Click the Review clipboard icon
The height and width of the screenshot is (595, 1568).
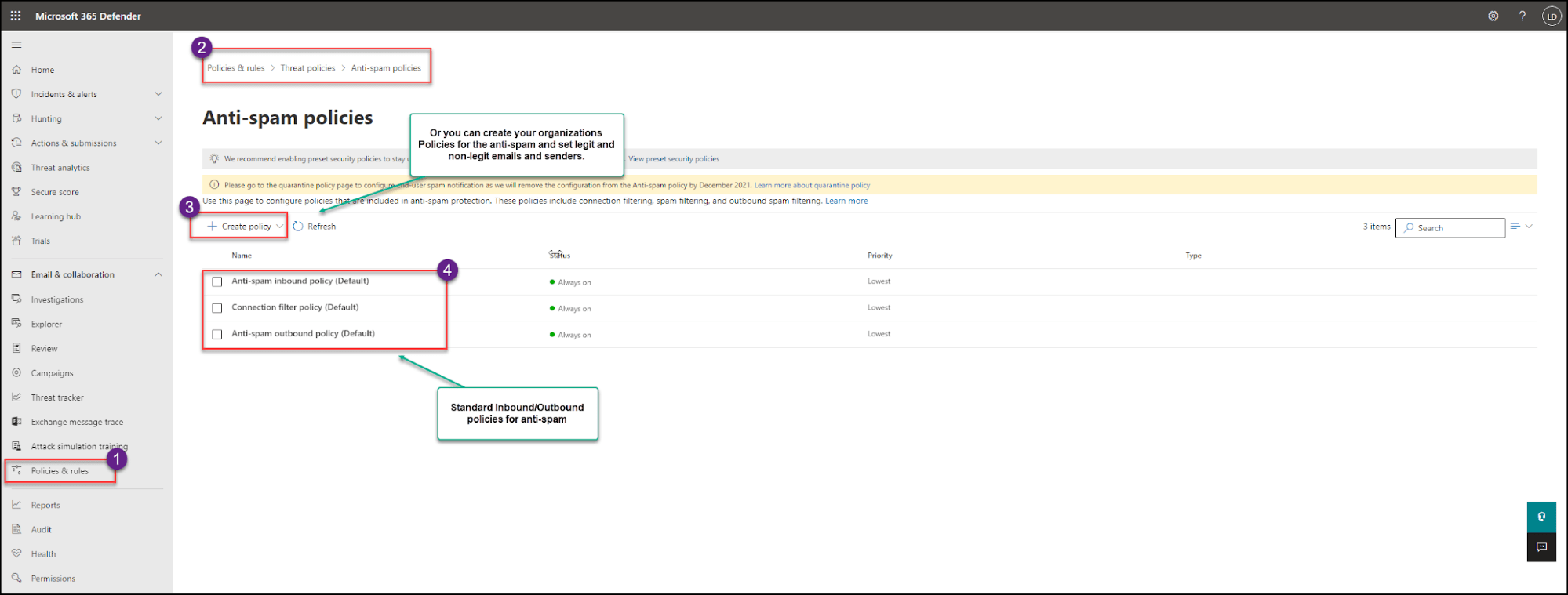16,348
